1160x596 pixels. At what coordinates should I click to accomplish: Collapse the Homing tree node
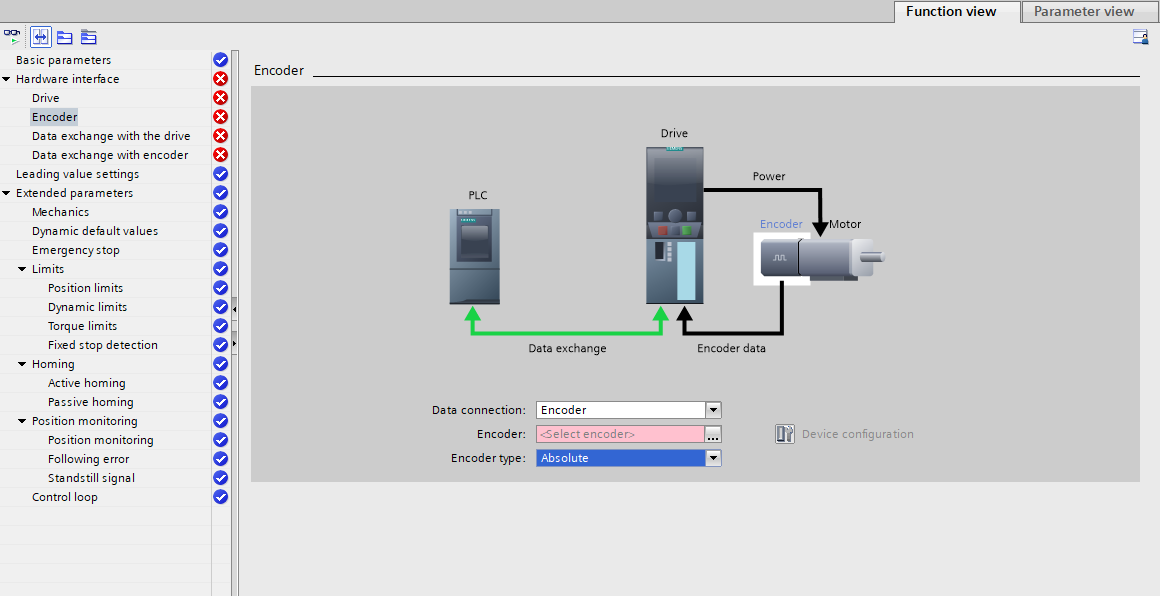pos(22,364)
